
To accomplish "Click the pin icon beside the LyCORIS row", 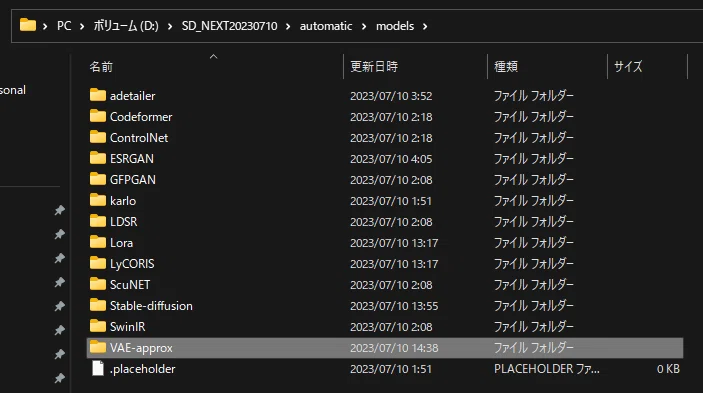I will click(60, 258).
